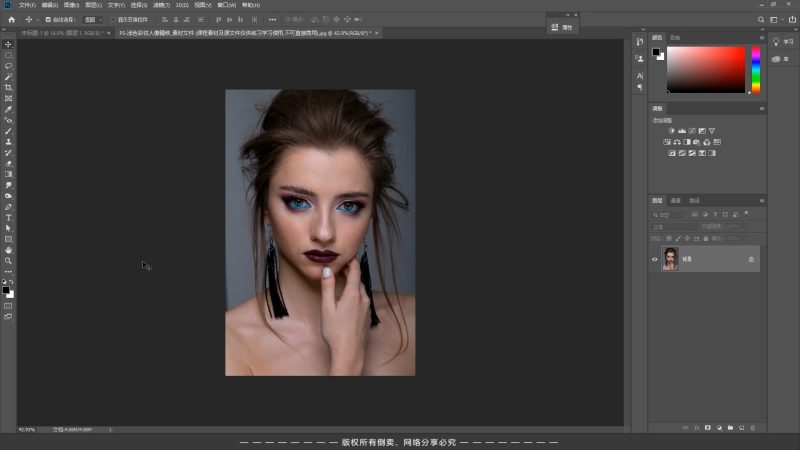Hide the Background layer with eye icon
The height and width of the screenshot is (450, 800).
point(656,259)
